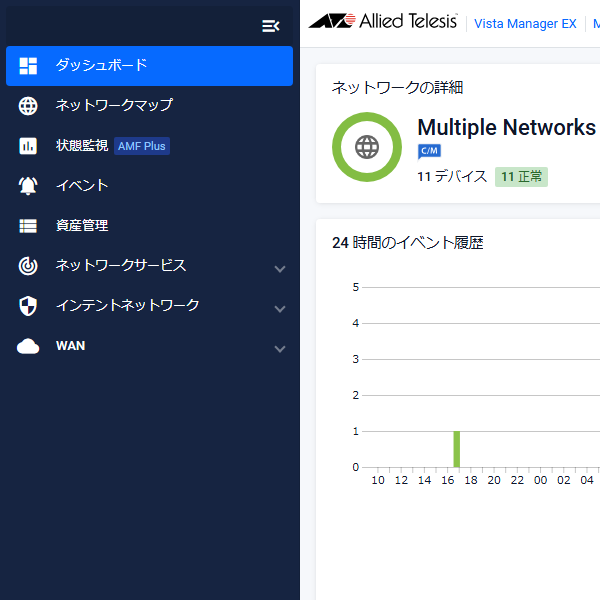Collapse the sidebar with the menu icon

tap(271, 26)
